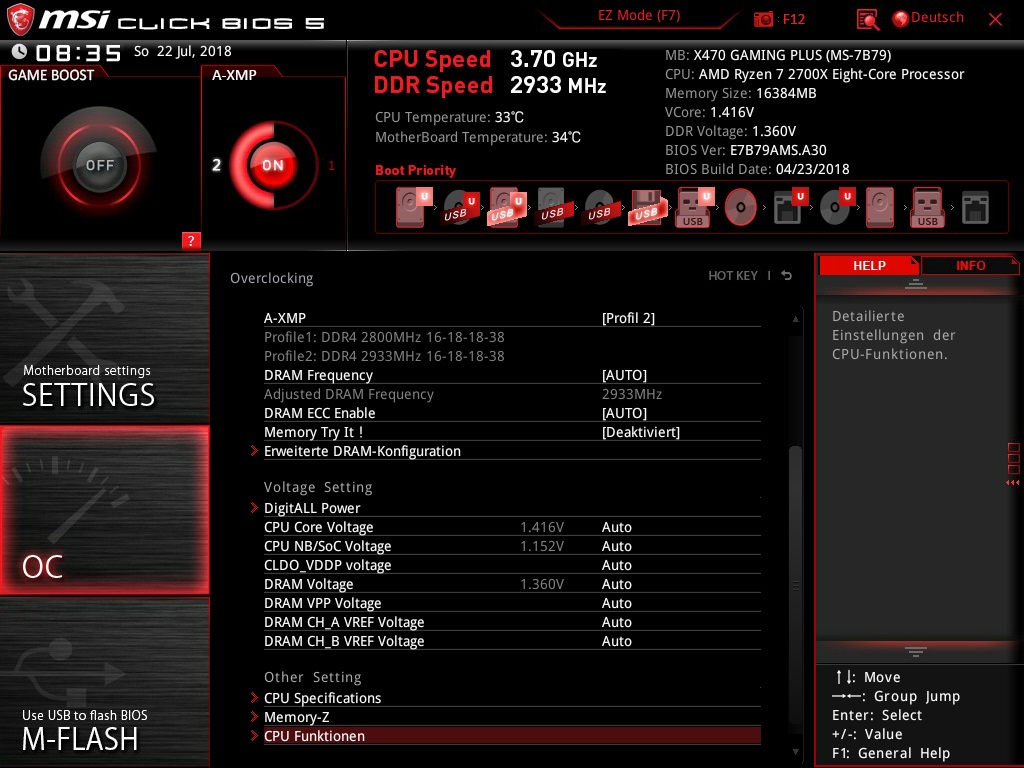The image size is (1024, 768).
Task: Set DRAM CH_B VREF Voltage value
Action: click(x=616, y=641)
